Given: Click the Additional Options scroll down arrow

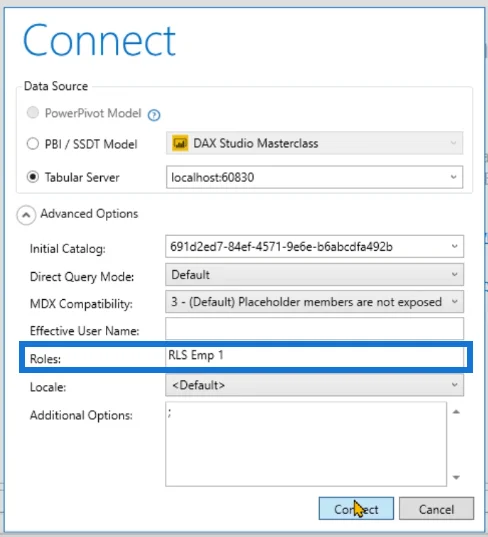Looking at the screenshot, I should coord(456,477).
